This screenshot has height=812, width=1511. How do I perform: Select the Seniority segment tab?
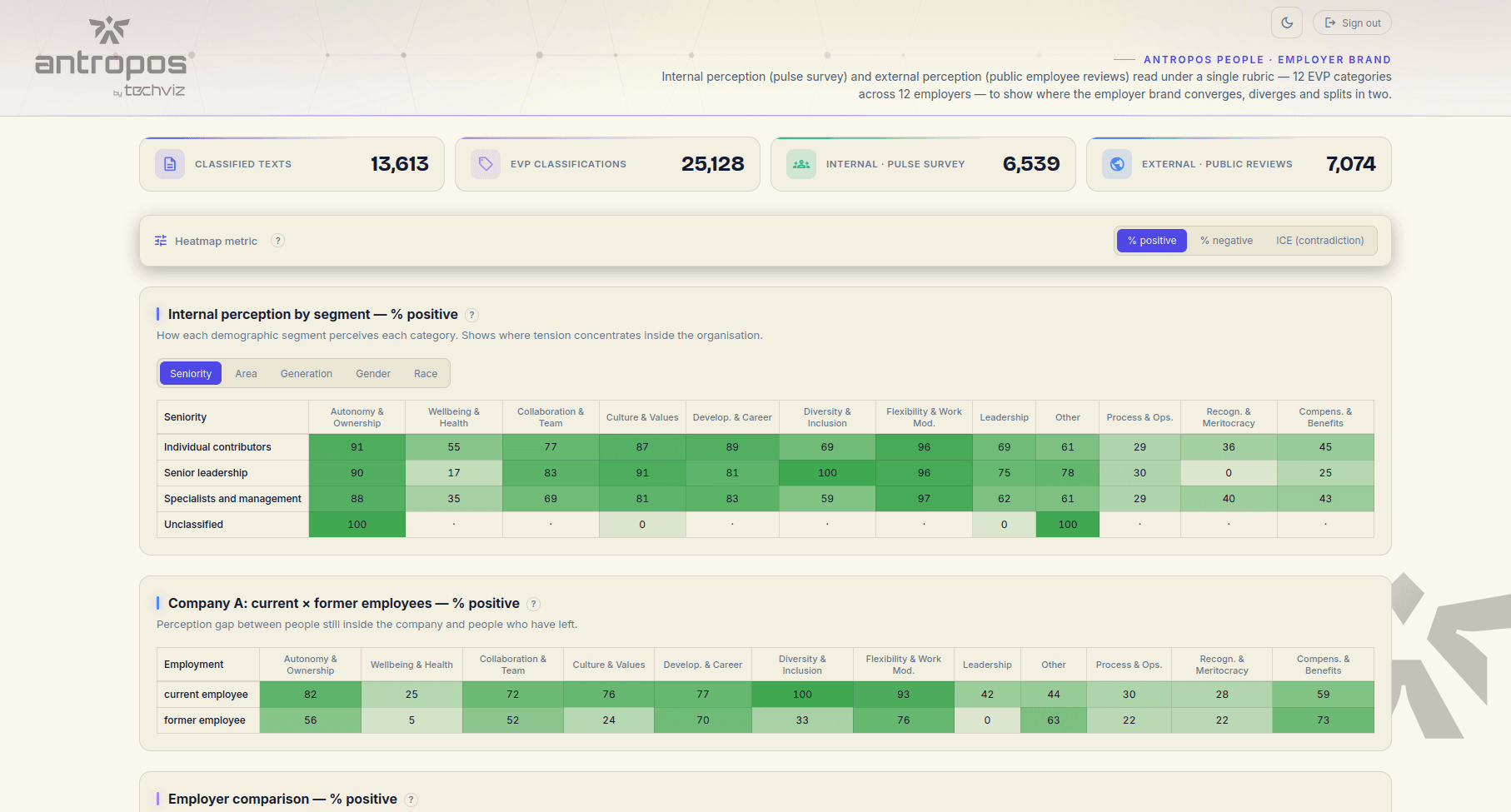(x=191, y=373)
